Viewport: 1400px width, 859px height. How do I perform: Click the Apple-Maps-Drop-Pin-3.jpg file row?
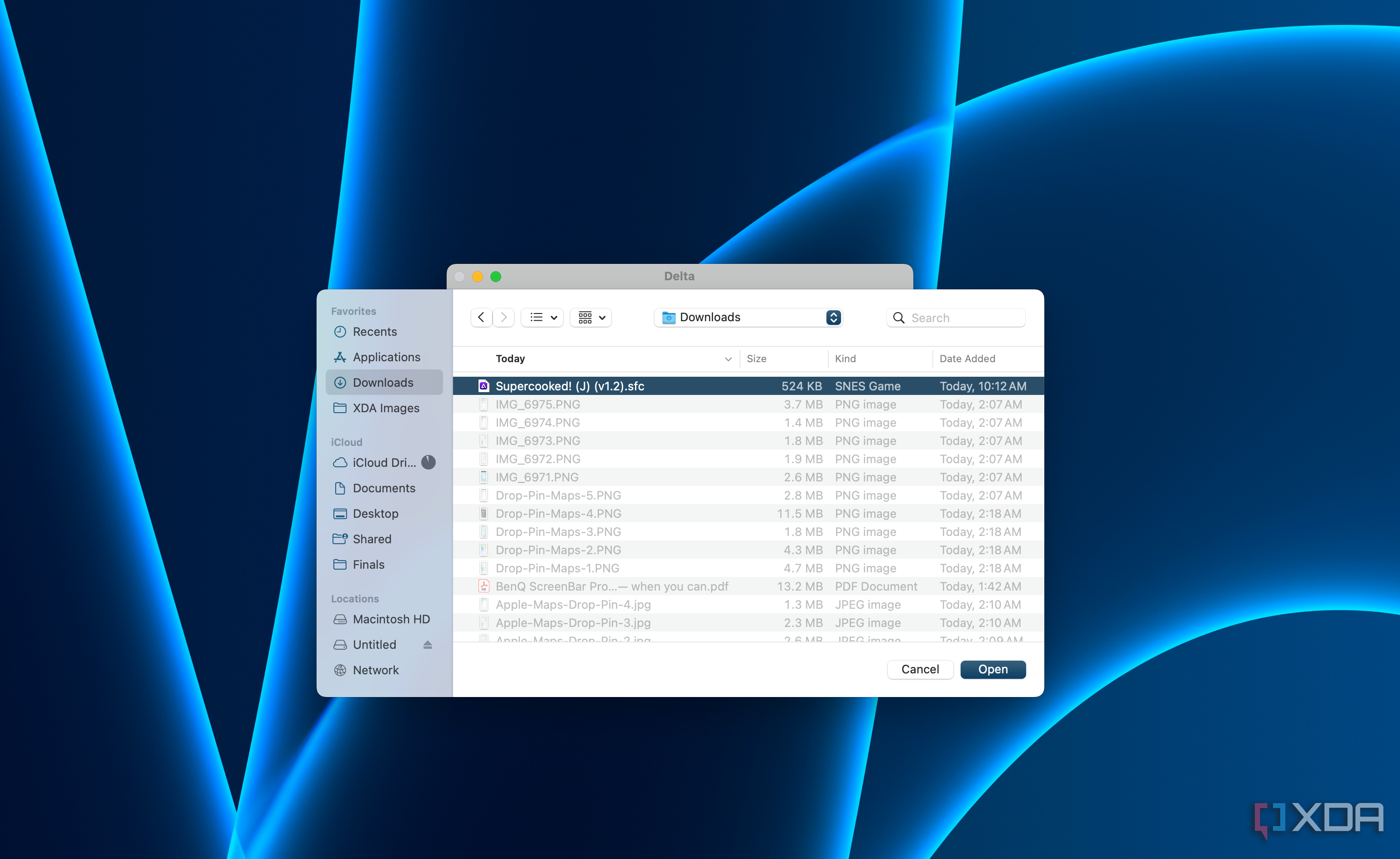point(748,622)
